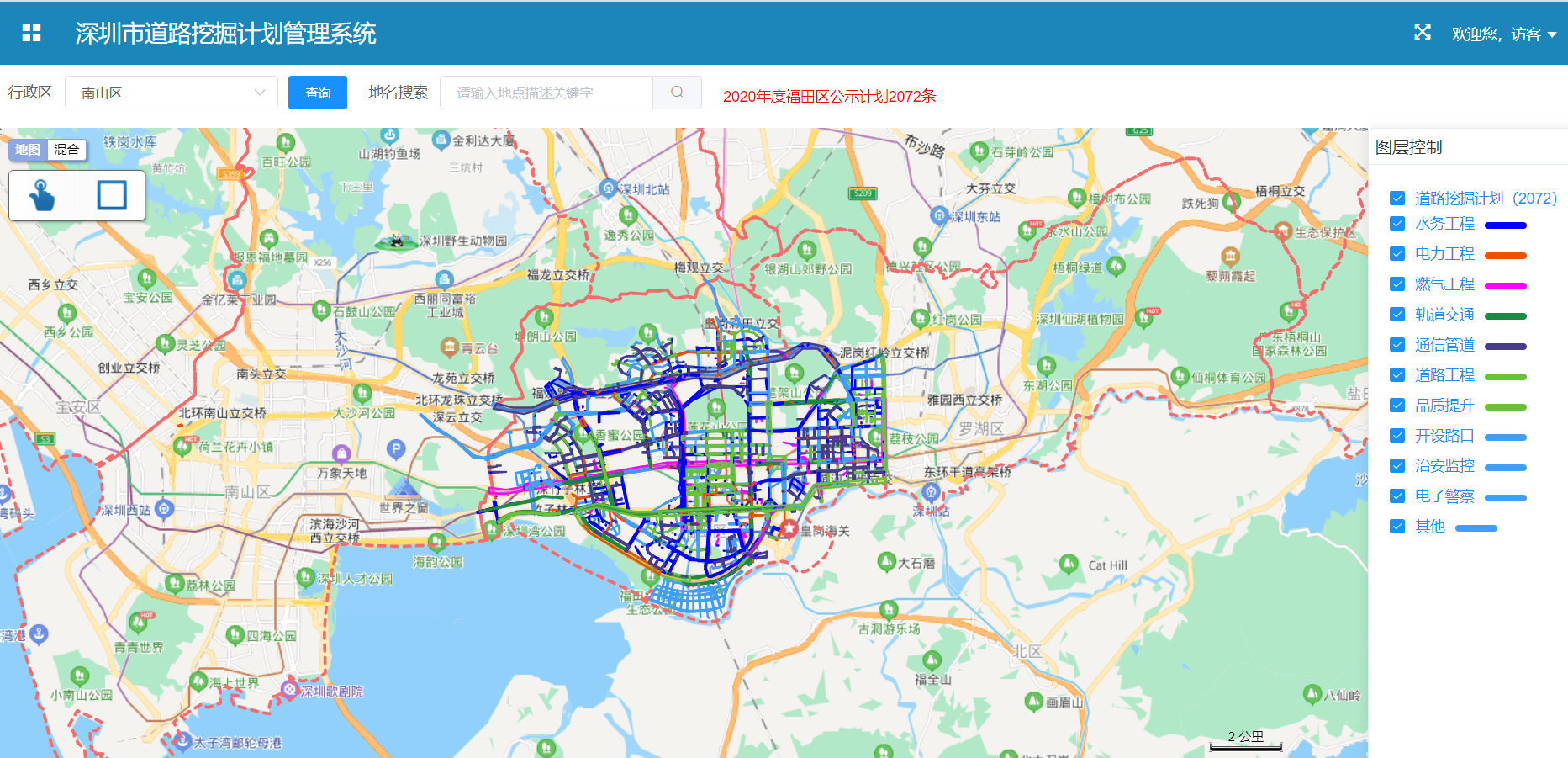Screen dimensions: 1568x758
Task: Expand the 欢迎您, 访客 user menu
Action: [1503, 34]
